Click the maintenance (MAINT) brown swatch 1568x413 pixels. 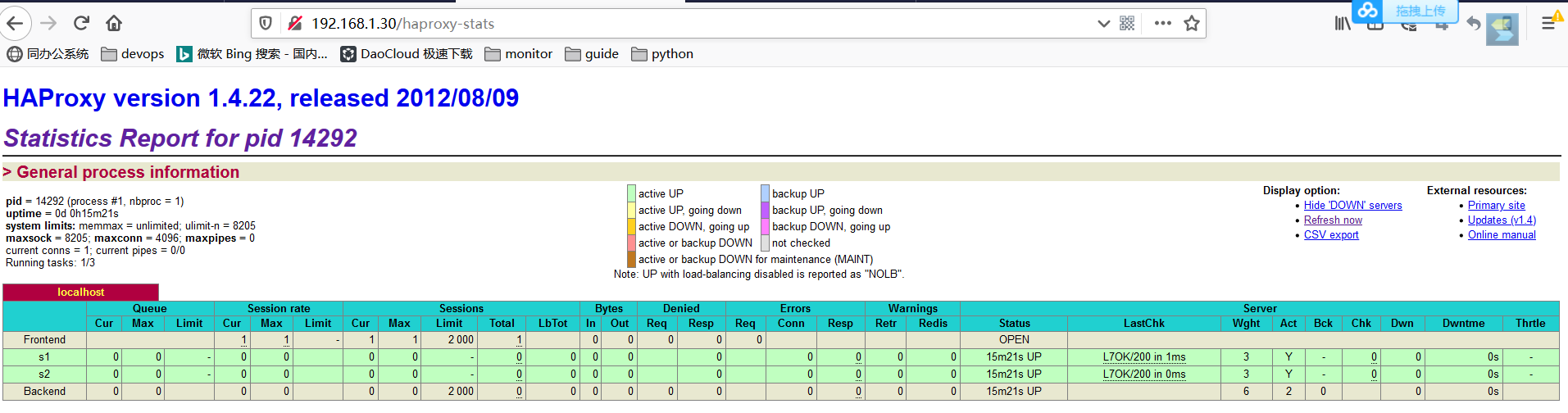(631, 259)
